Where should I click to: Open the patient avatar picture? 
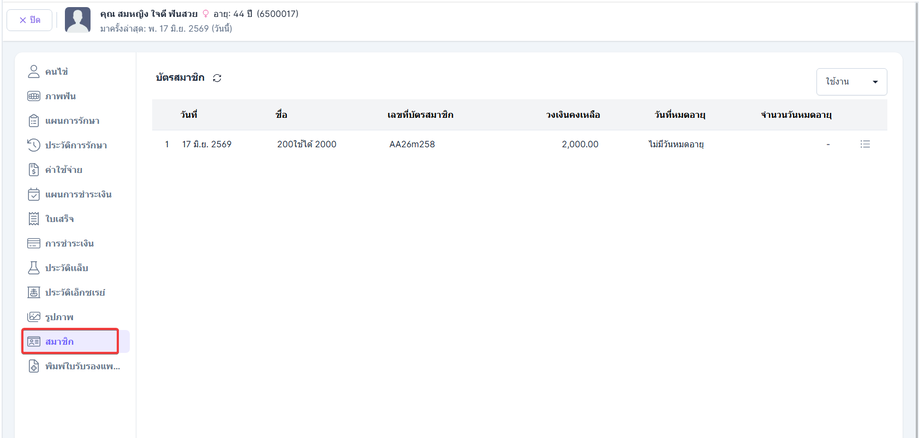click(x=77, y=20)
